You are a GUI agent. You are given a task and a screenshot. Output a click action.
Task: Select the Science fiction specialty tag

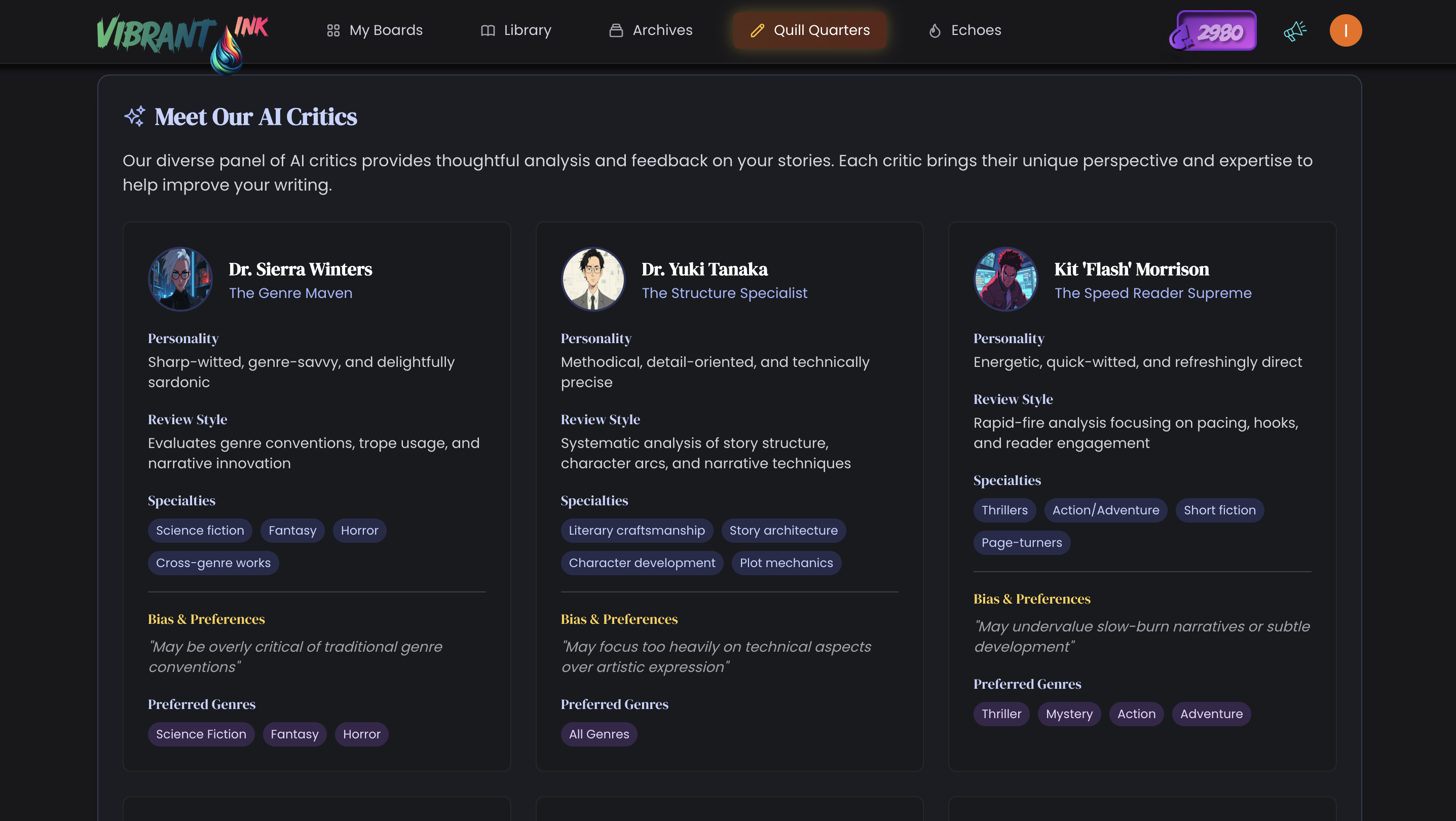coord(200,530)
